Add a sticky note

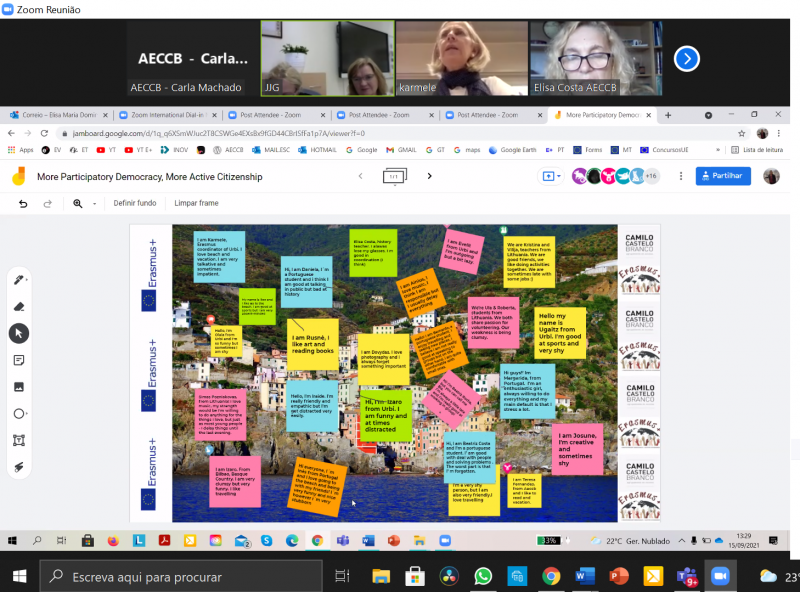pyautogui.click(x=19, y=360)
